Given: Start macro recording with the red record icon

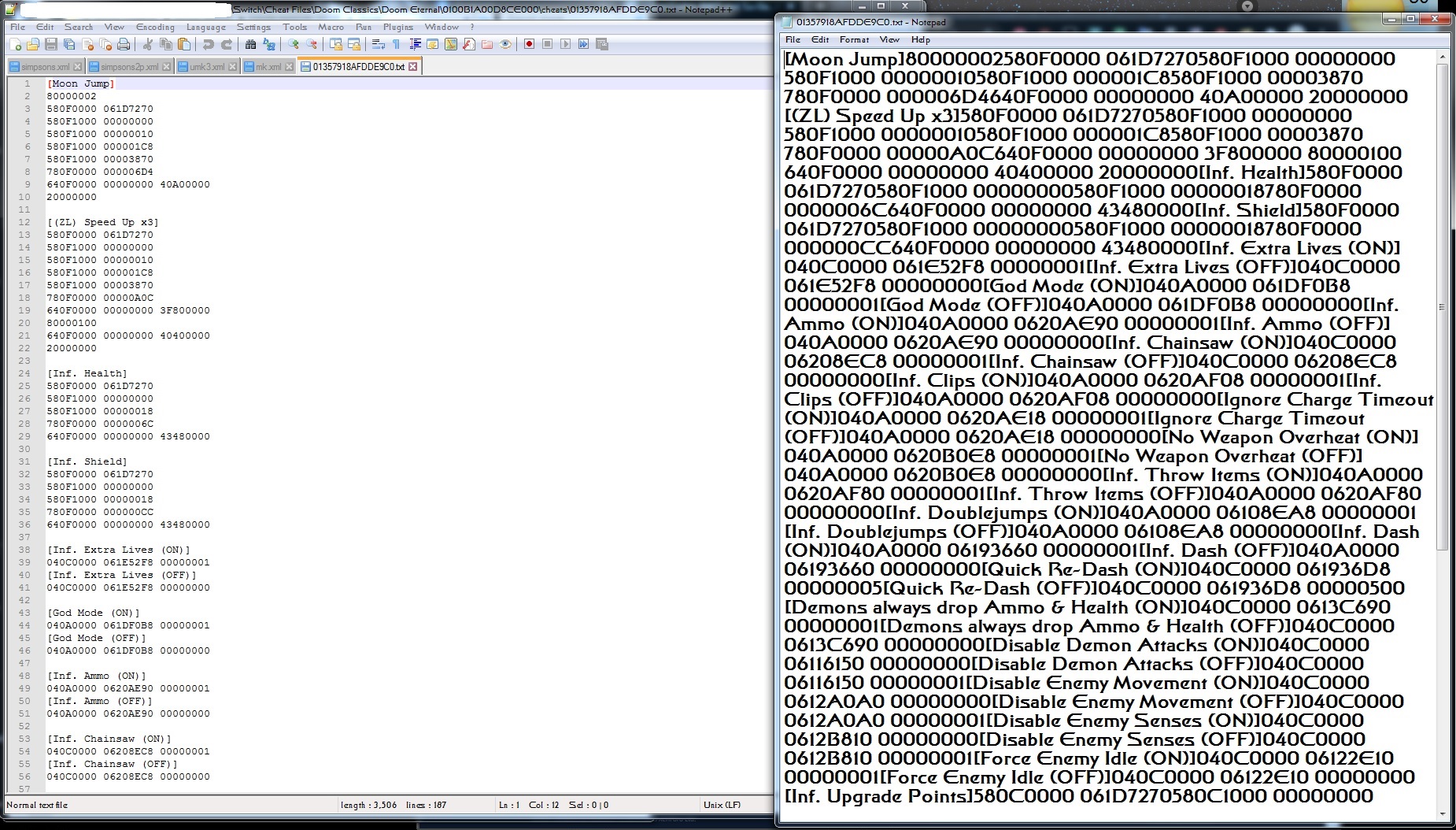Looking at the screenshot, I should click(x=530, y=44).
